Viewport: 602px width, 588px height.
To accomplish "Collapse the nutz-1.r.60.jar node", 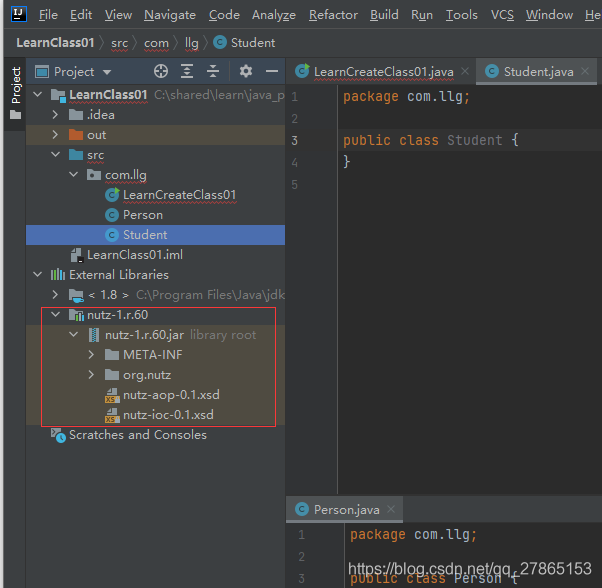I will point(75,335).
